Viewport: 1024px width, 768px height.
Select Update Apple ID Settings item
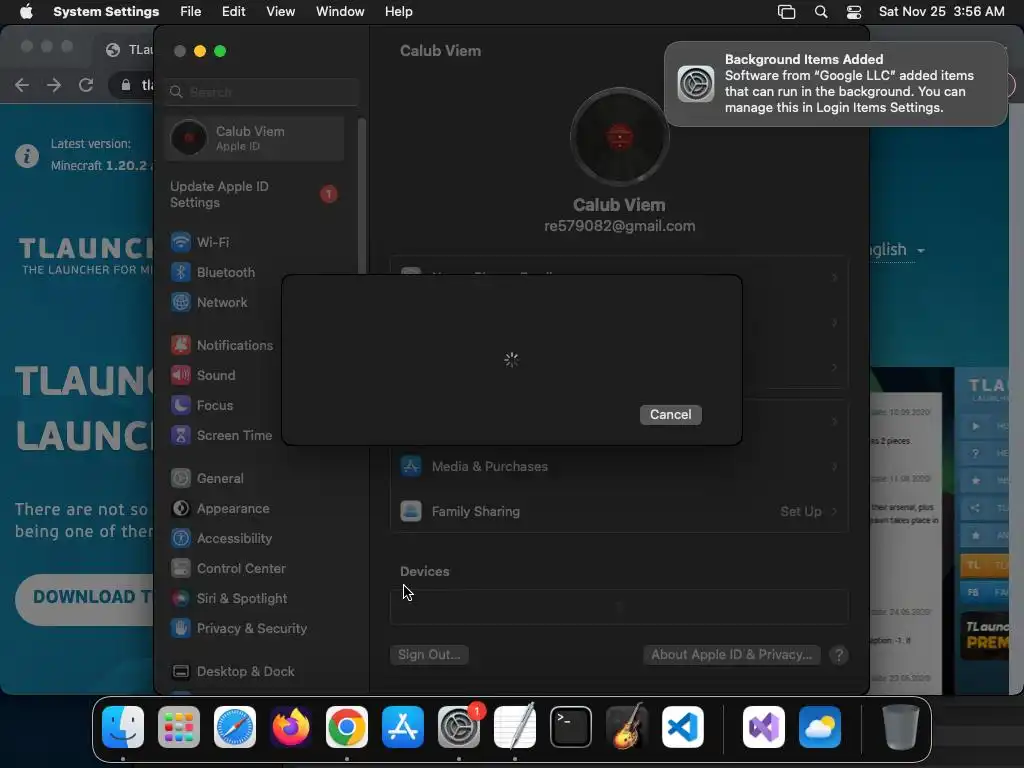click(x=255, y=195)
